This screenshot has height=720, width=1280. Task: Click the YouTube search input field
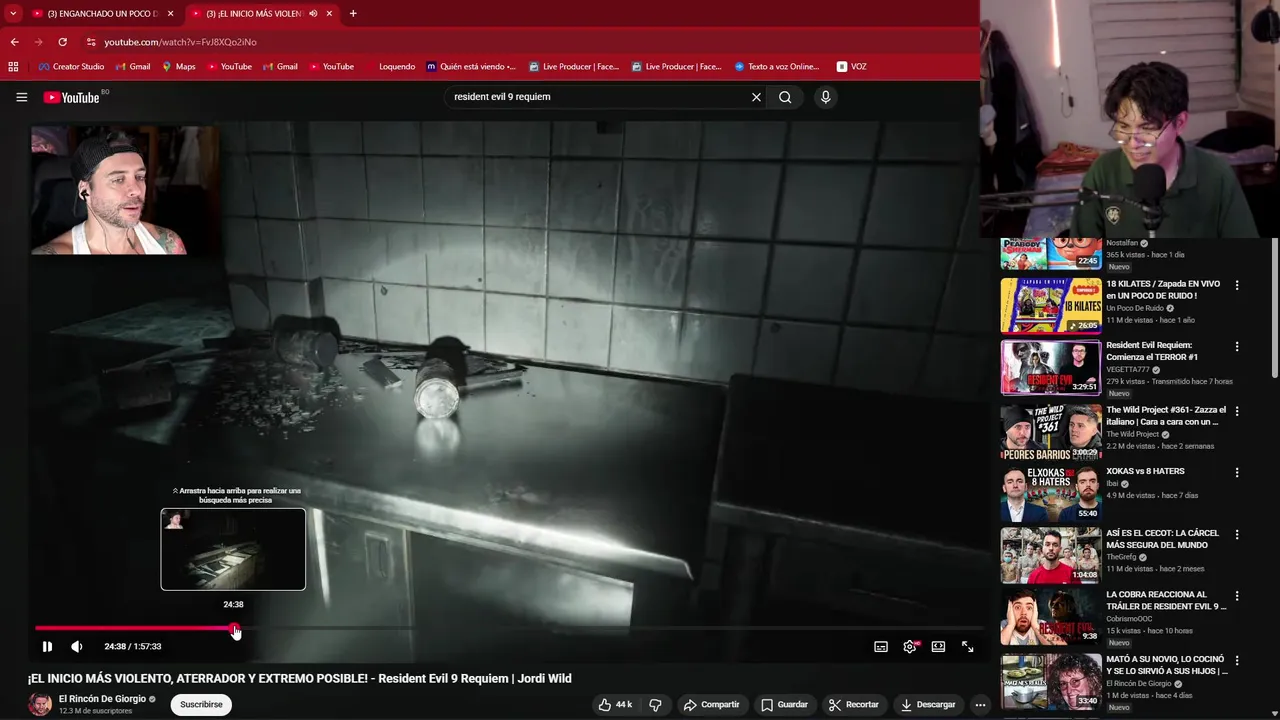pyautogui.click(x=598, y=97)
